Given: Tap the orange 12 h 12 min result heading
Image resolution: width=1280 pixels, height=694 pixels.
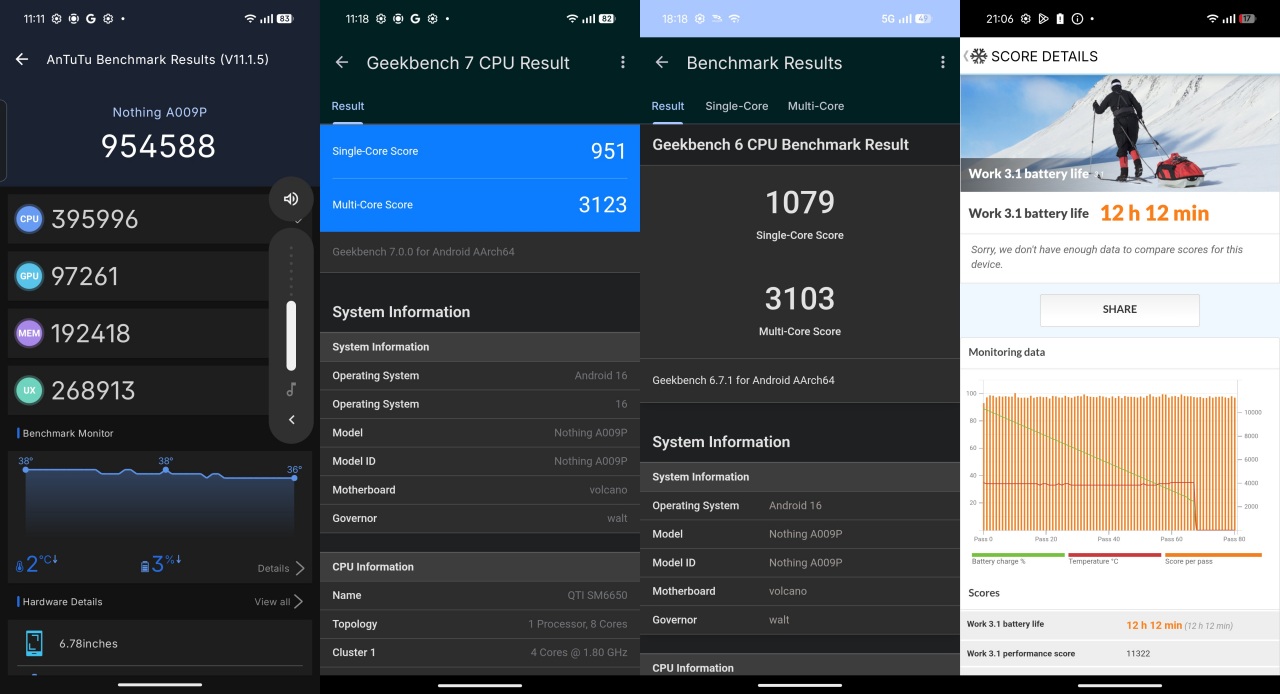Looking at the screenshot, I should coord(1154,213).
